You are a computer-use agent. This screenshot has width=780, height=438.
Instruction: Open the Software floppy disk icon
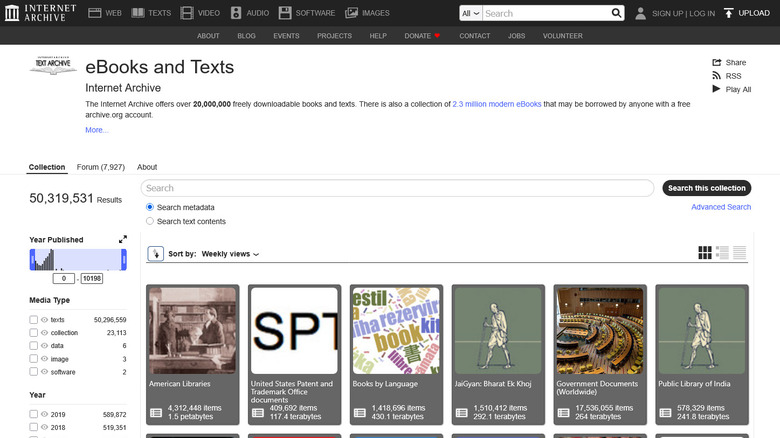coord(285,13)
